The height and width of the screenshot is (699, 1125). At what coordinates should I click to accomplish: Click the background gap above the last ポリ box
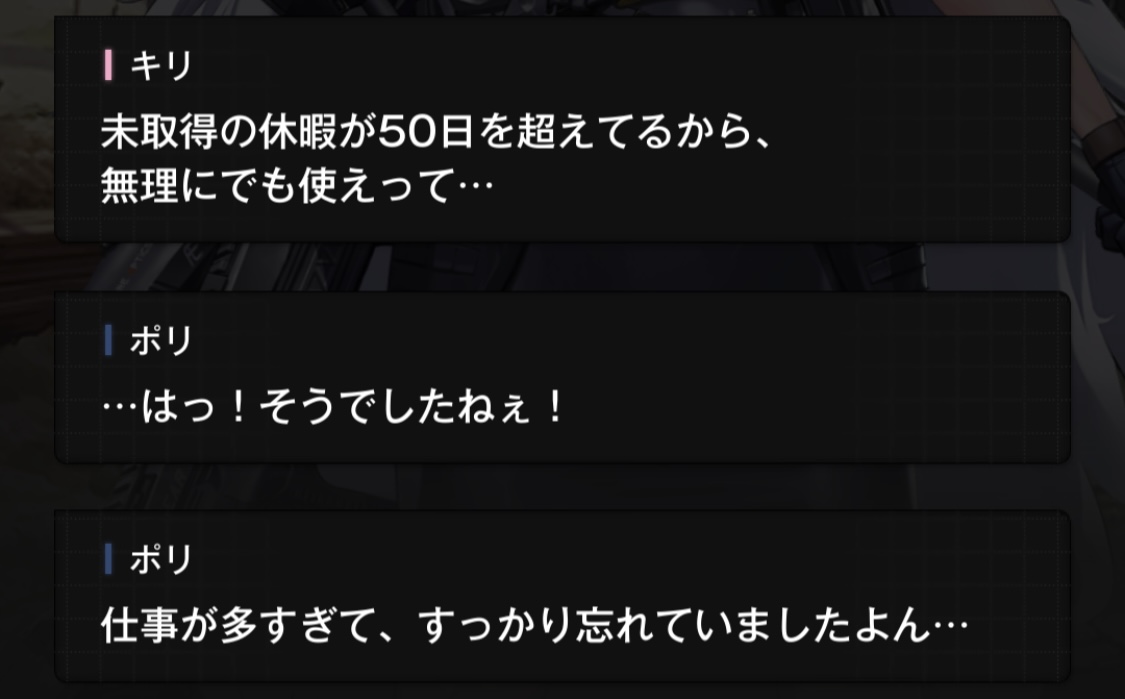coord(562,487)
